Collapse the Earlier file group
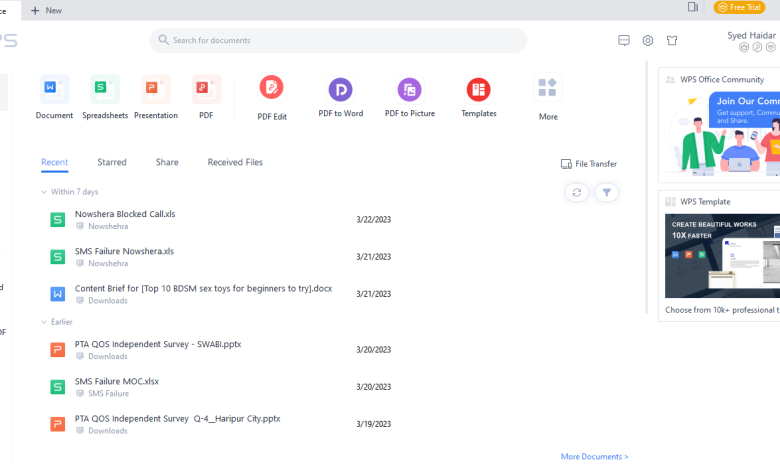This screenshot has height=470, width=780. coord(44,322)
